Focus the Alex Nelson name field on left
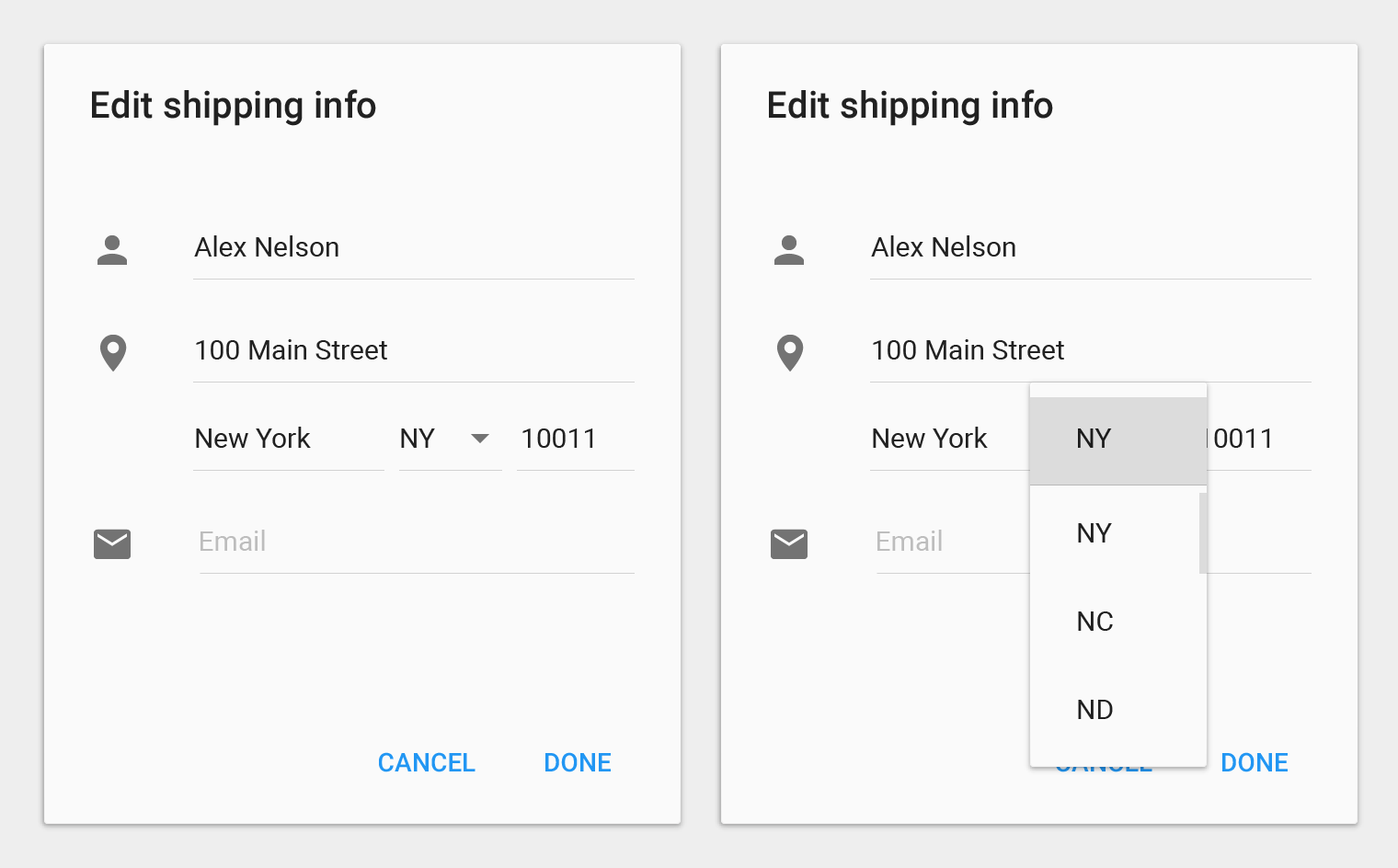1398x868 pixels. click(x=414, y=248)
